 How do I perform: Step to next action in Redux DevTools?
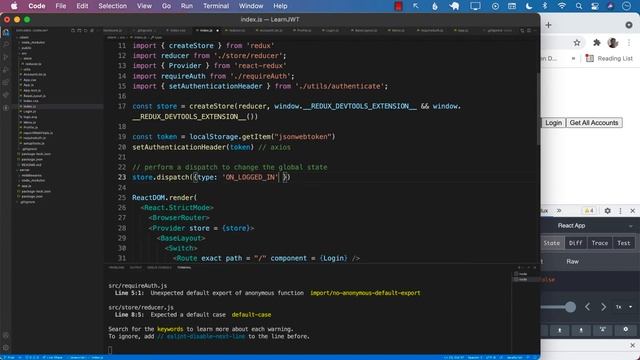603,307
